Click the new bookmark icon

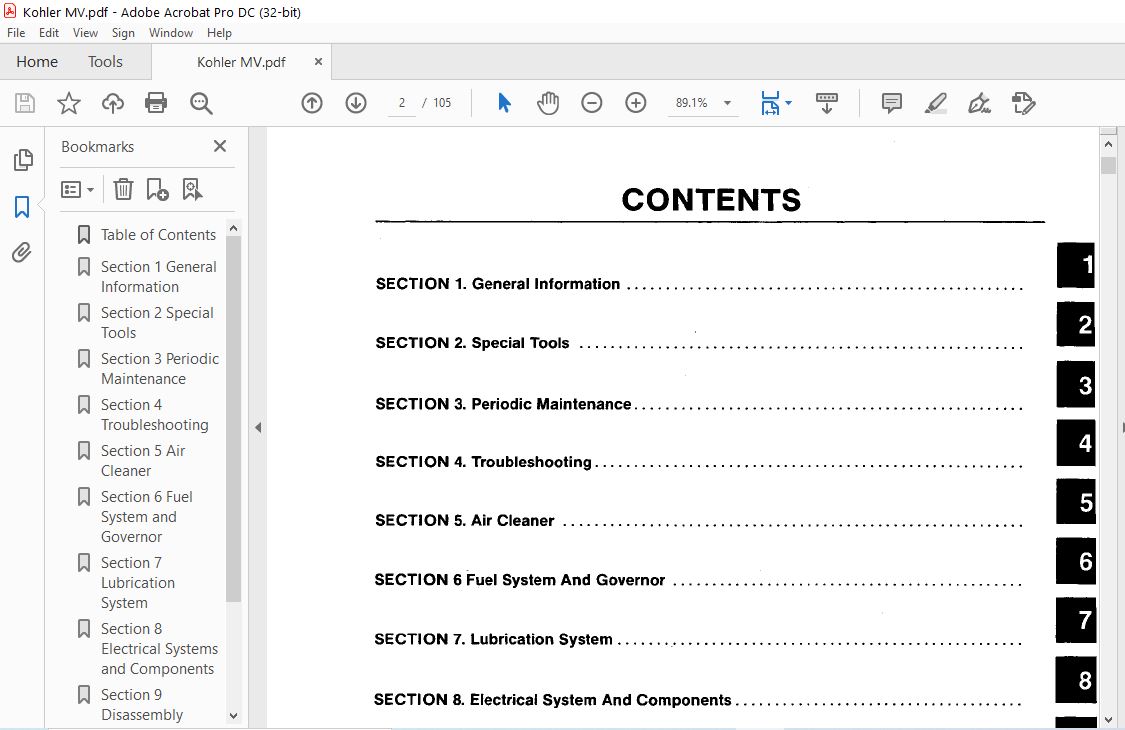pyautogui.click(x=157, y=189)
